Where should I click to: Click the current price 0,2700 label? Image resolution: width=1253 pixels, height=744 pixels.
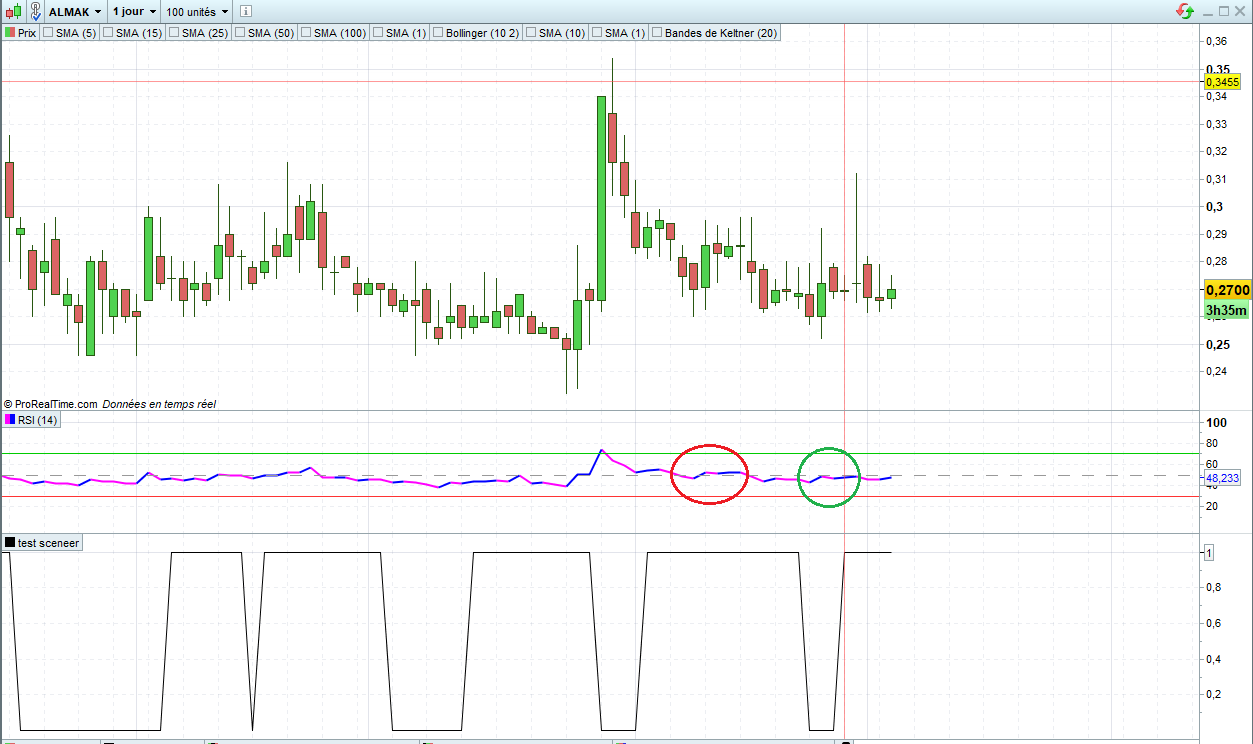[x=1227, y=290]
